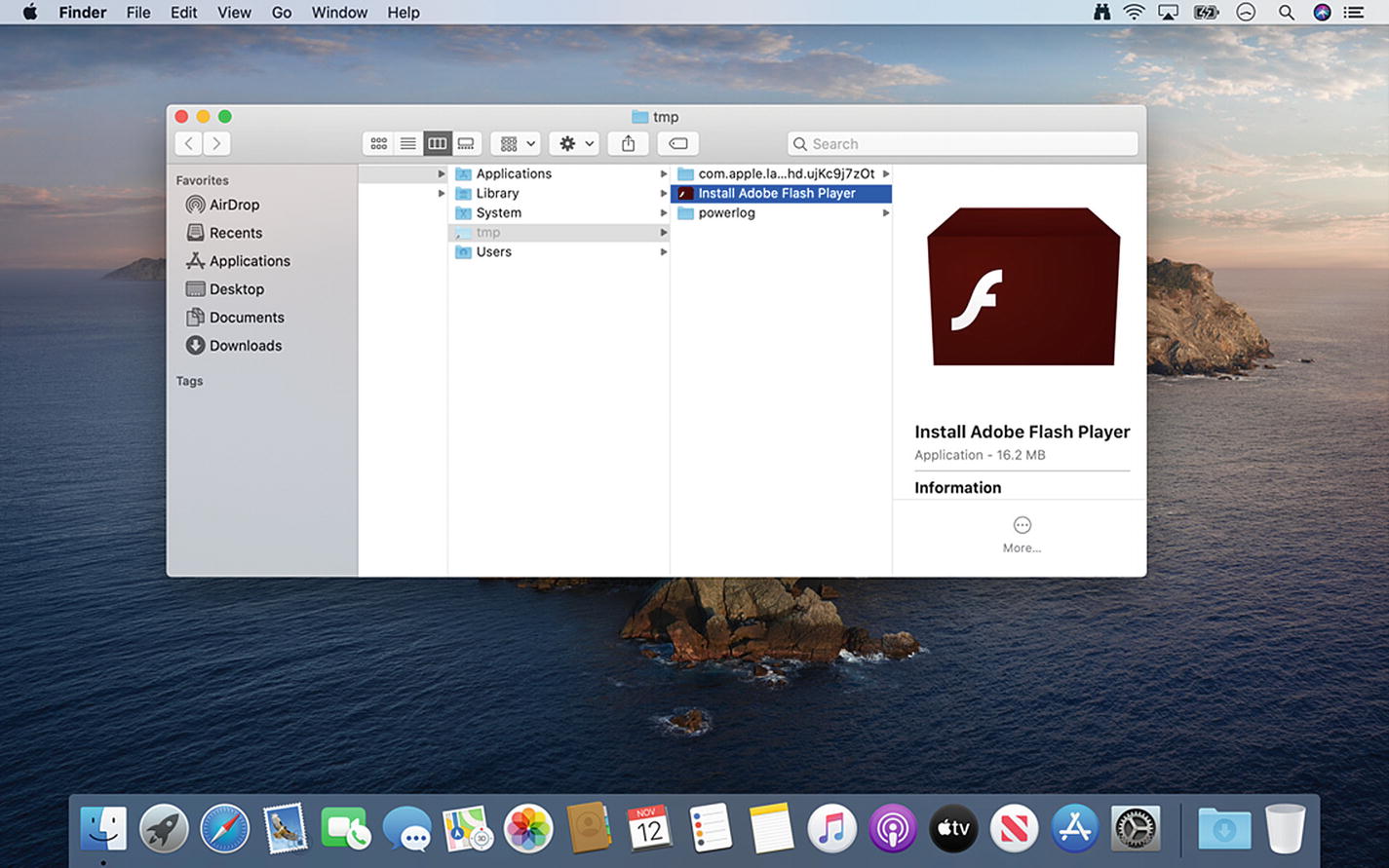Open Messages from the Dock
Image resolution: width=1389 pixels, height=868 pixels.
tap(406, 829)
